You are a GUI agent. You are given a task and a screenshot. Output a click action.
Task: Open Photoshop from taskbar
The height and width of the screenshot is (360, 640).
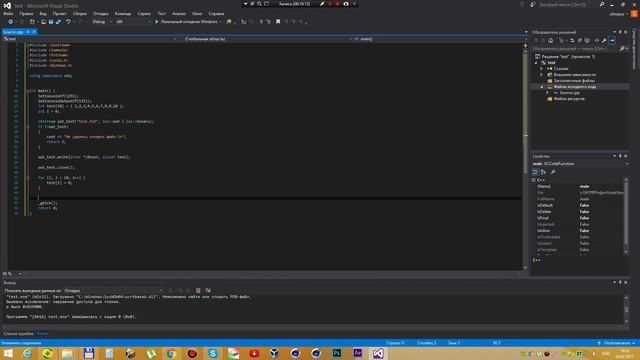pos(337,353)
